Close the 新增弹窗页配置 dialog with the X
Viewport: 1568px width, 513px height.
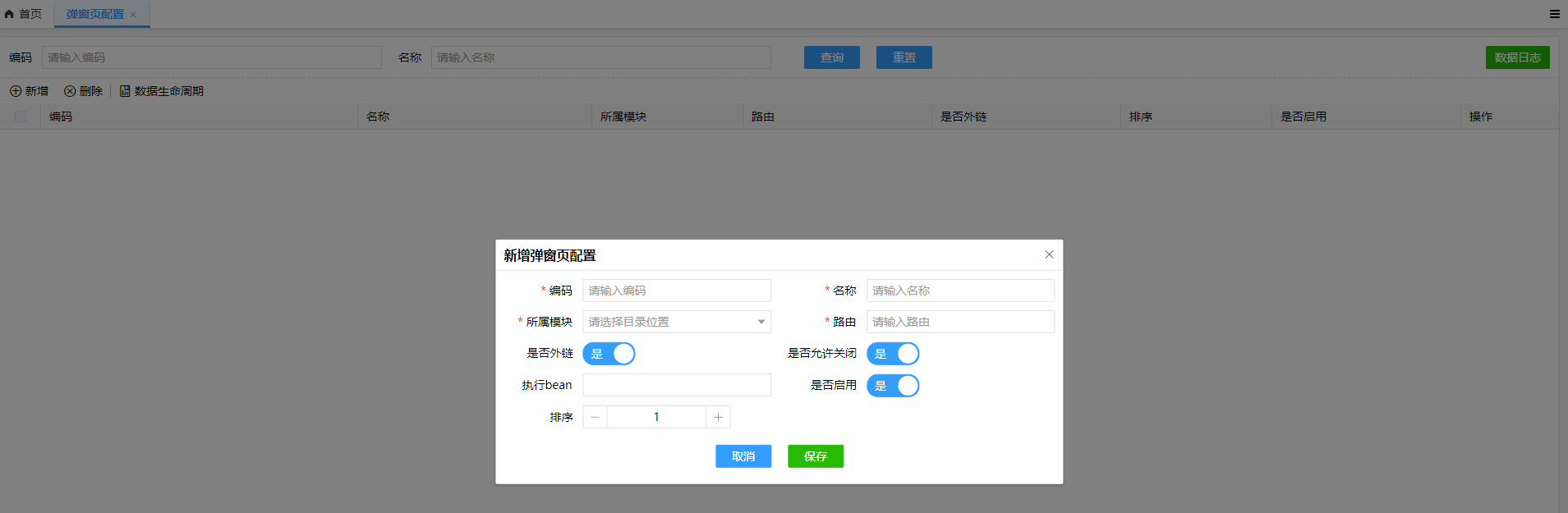[1049, 254]
